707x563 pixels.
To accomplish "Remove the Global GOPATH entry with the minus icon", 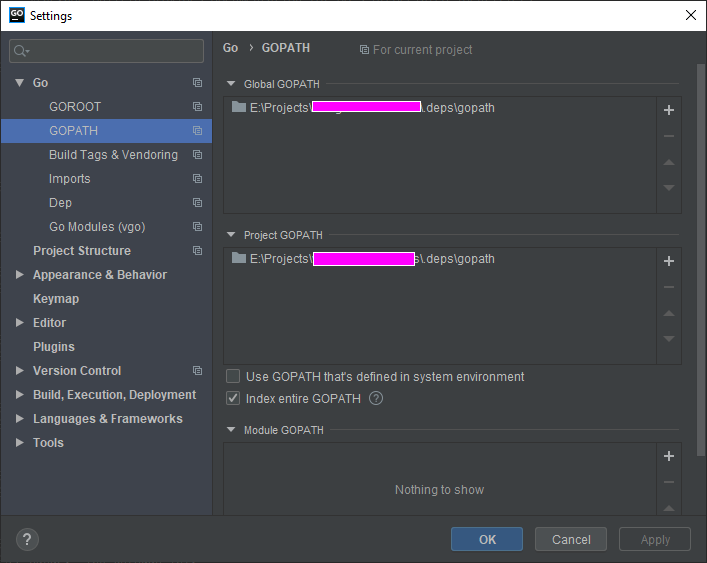I will click(x=669, y=136).
